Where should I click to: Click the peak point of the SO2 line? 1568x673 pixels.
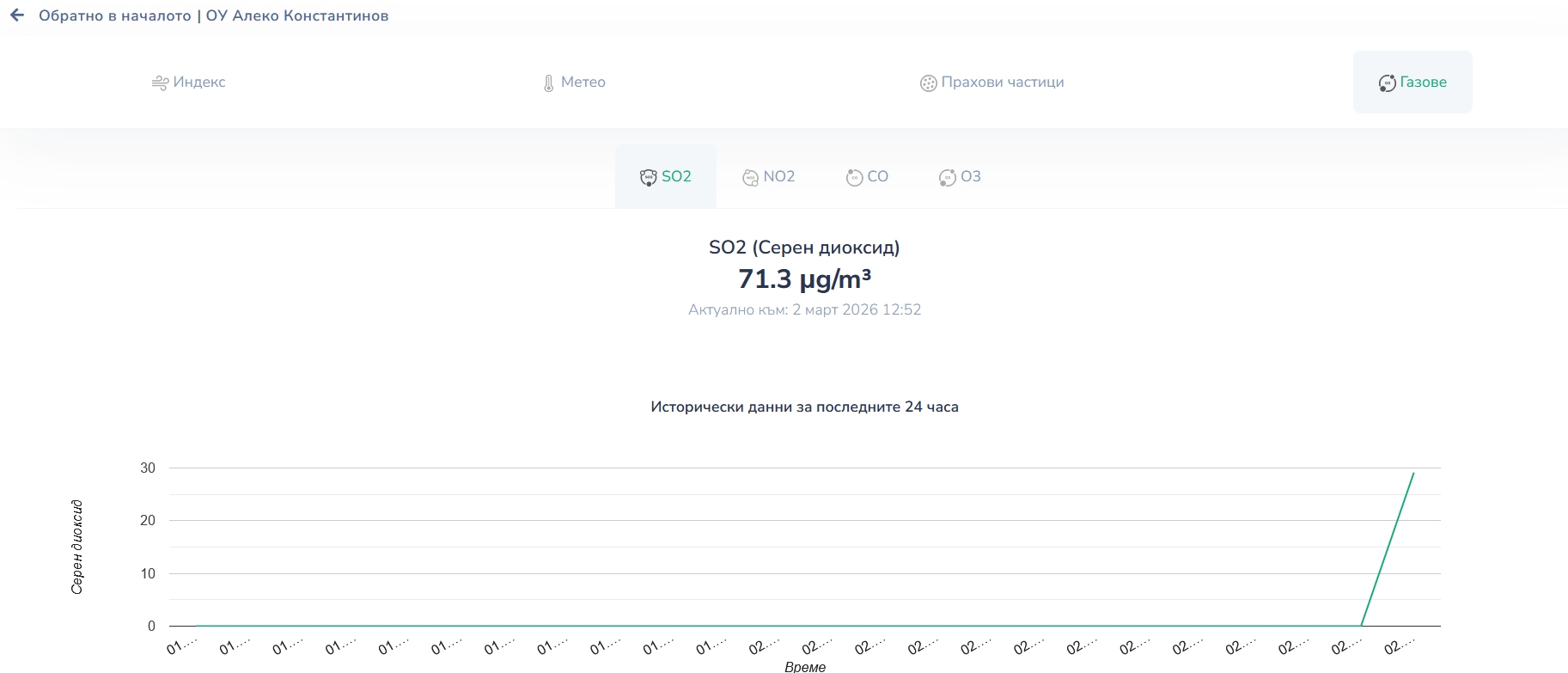1413,473
